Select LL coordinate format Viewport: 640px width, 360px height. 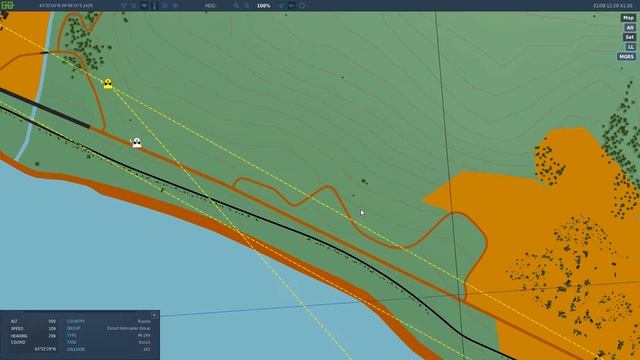(x=631, y=47)
